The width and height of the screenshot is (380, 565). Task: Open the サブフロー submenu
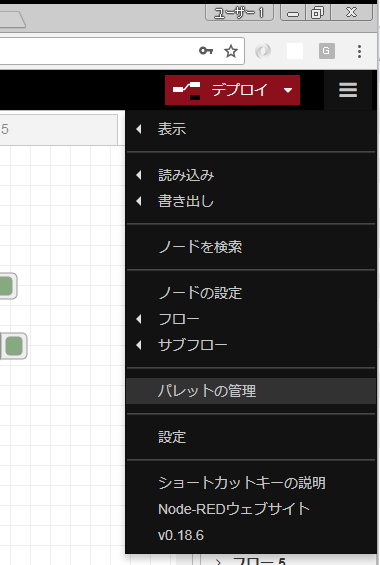pyautogui.click(x=251, y=345)
